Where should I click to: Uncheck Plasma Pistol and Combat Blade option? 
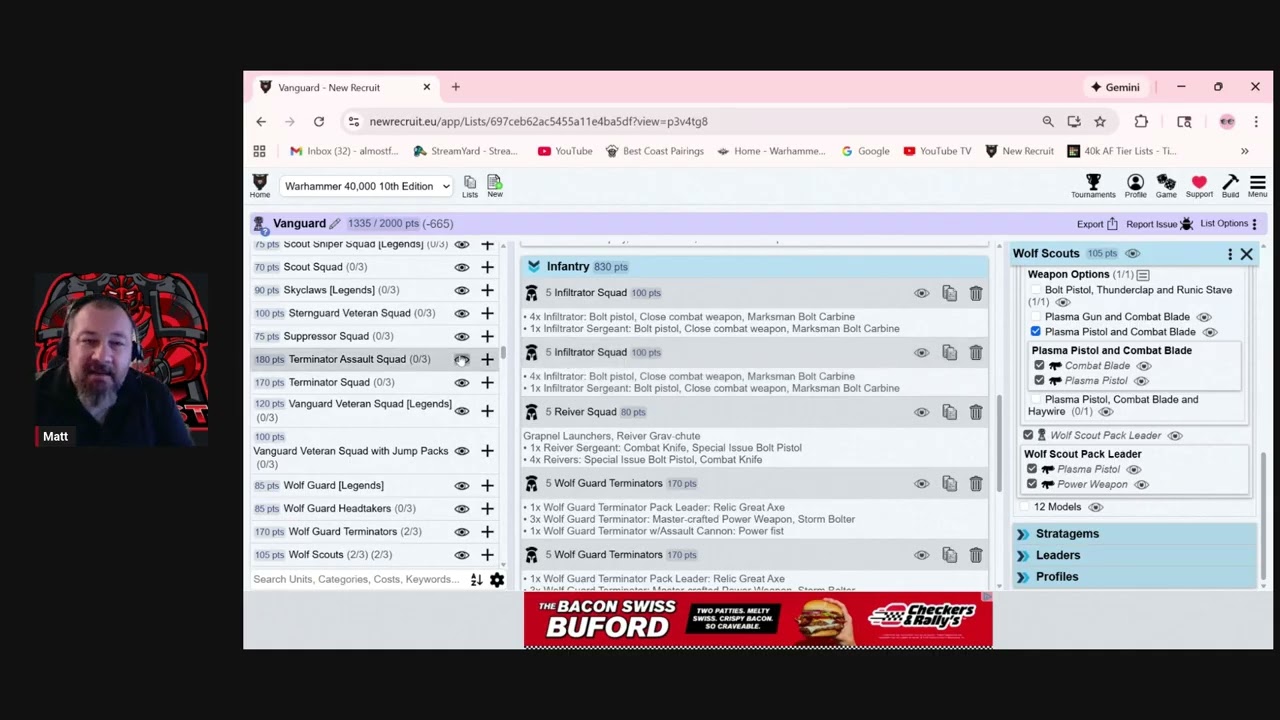pyautogui.click(x=1036, y=331)
